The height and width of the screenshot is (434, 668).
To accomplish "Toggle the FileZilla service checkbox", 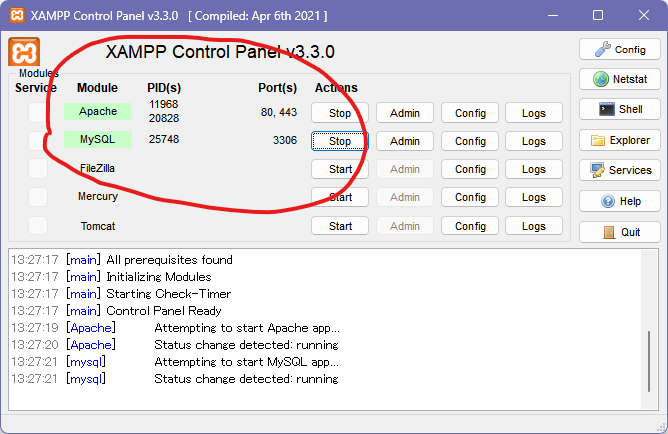I will coord(37,168).
